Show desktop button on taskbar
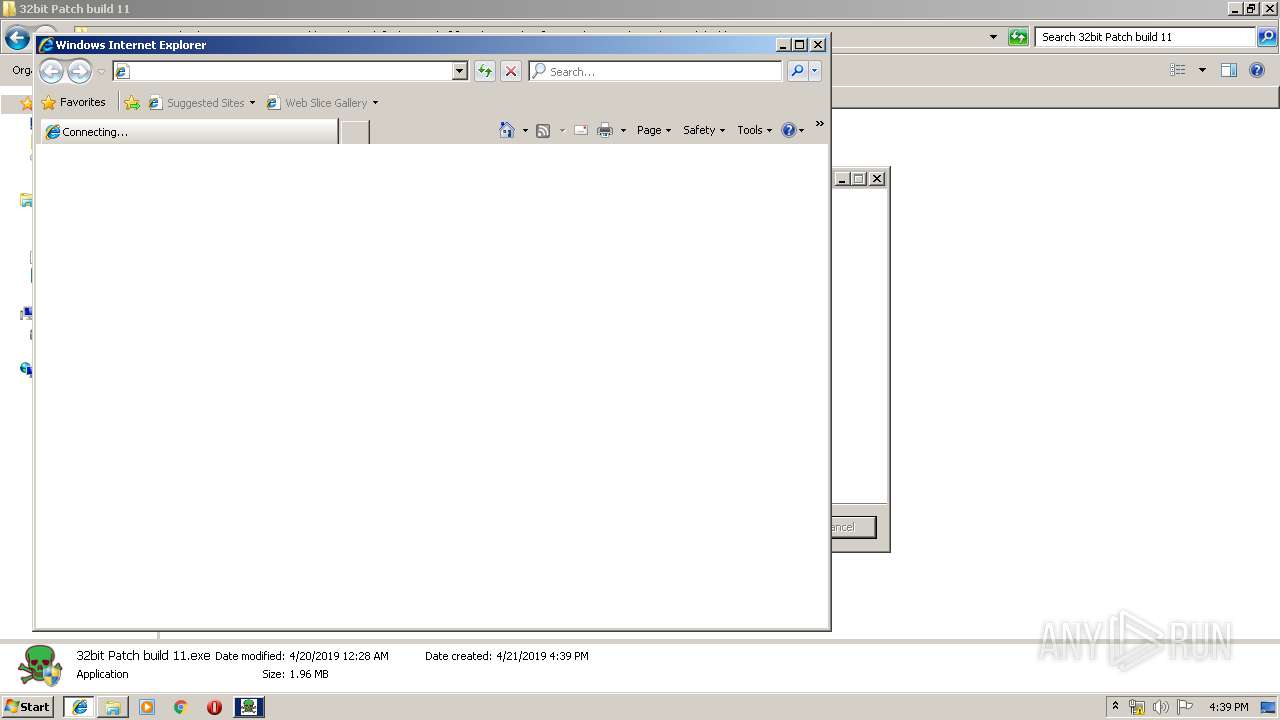Viewport: 1280px width, 720px height. click(x=1268, y=707)
